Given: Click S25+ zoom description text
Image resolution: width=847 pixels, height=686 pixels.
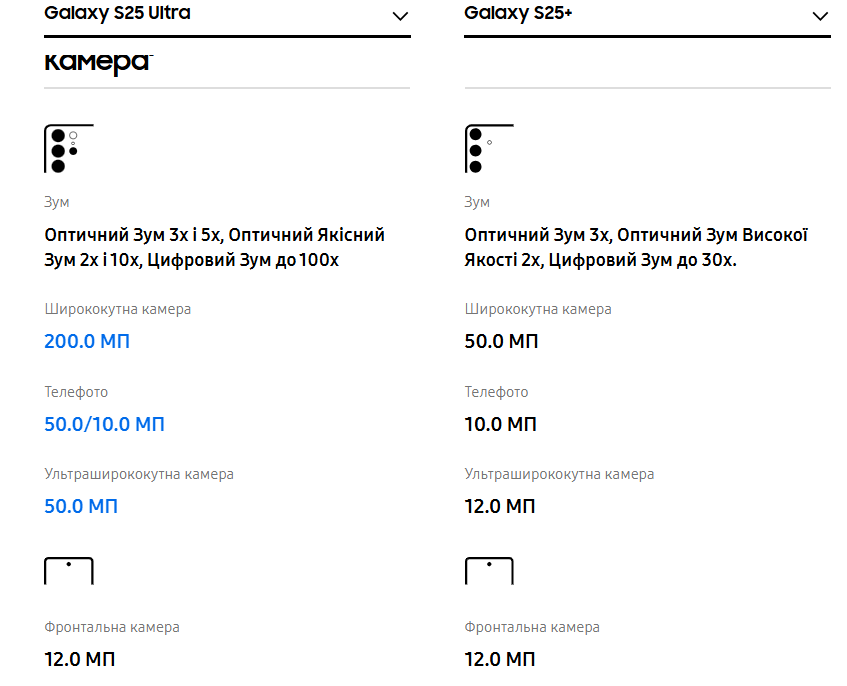Looking at the screenshot, I should [x=635, y=248].
